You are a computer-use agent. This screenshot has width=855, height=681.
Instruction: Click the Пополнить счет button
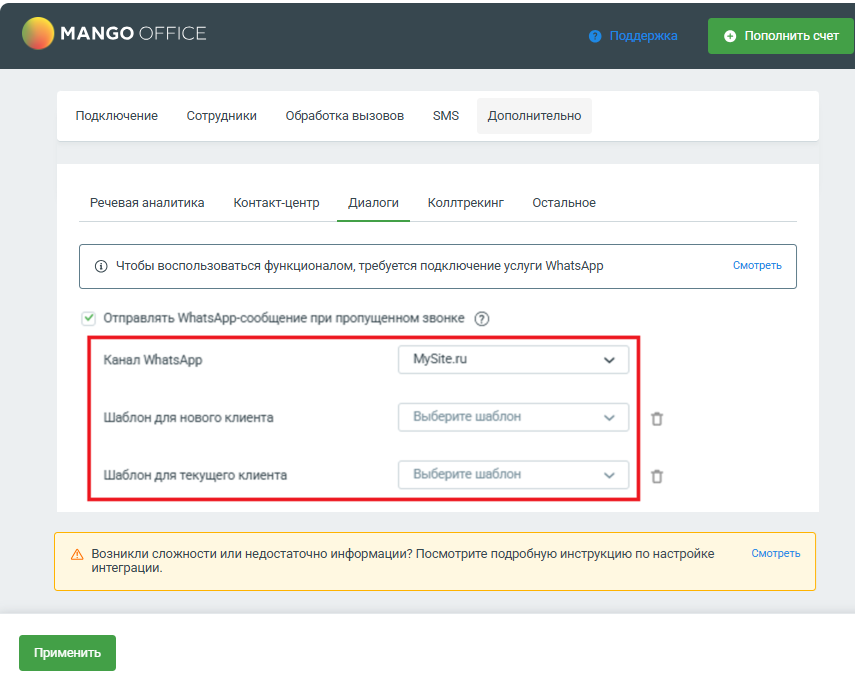tap(780, 36)
